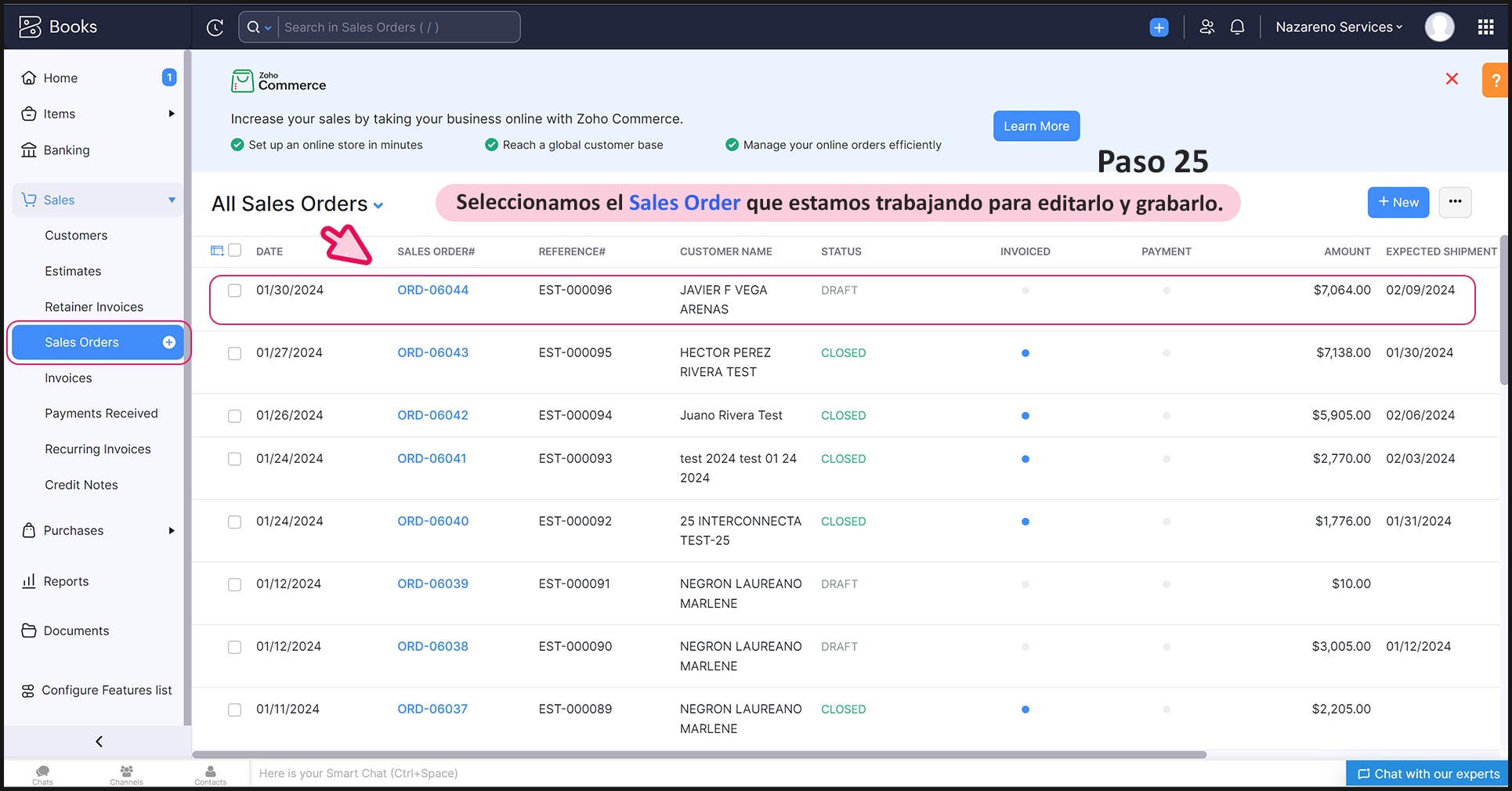Click the referrals people icon in header
Screen dimensions: 1512x791
pos(1206,27)
